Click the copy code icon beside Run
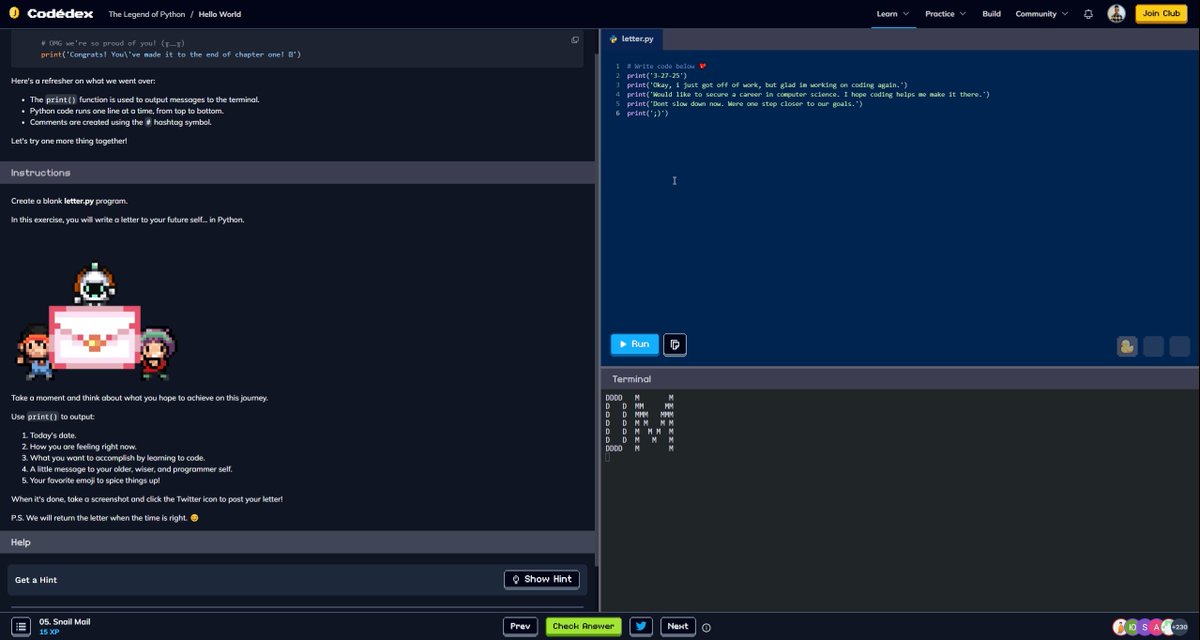Viewport: 1200px width, 640px height. [x=675, y=344]
